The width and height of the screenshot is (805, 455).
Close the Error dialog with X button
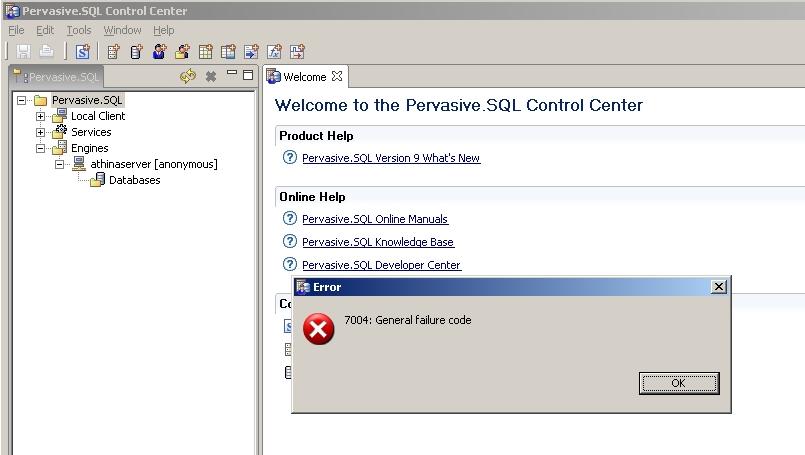pyautogui.click(x=718, y=287)
